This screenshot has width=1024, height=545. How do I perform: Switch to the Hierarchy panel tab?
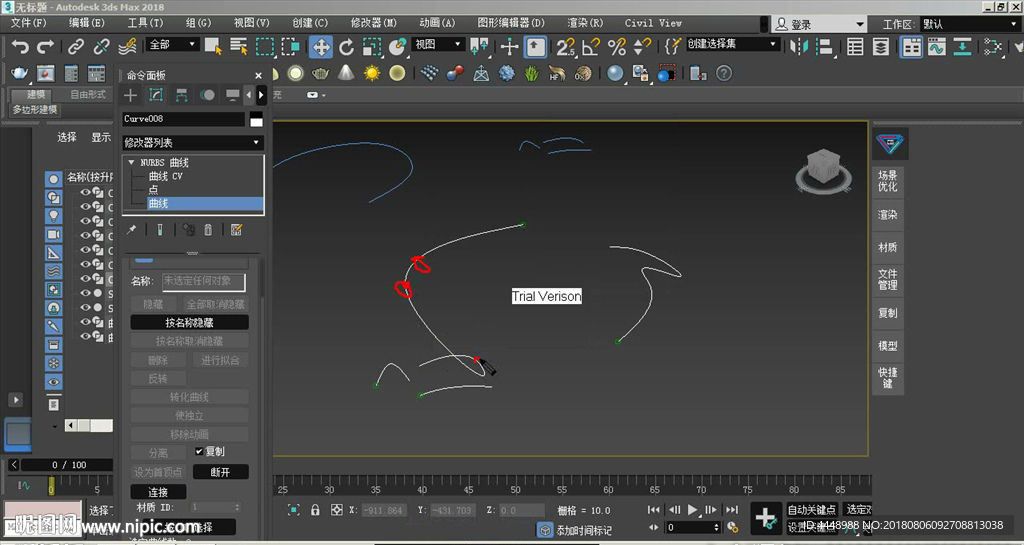point(182,95)
